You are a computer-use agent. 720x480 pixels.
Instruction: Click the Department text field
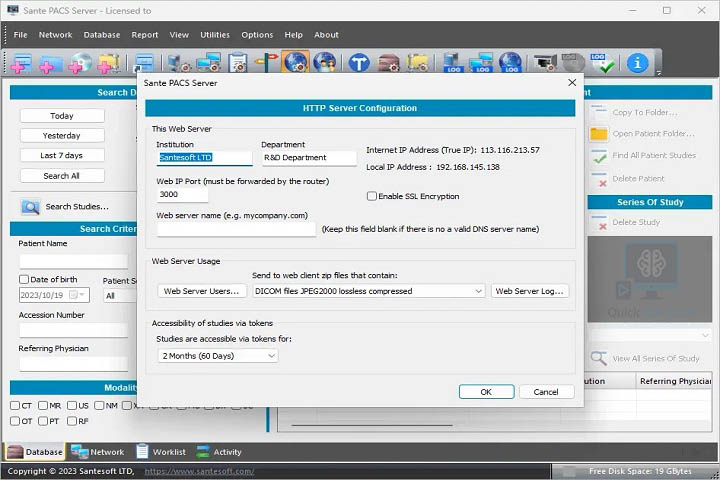pos(309,158)
